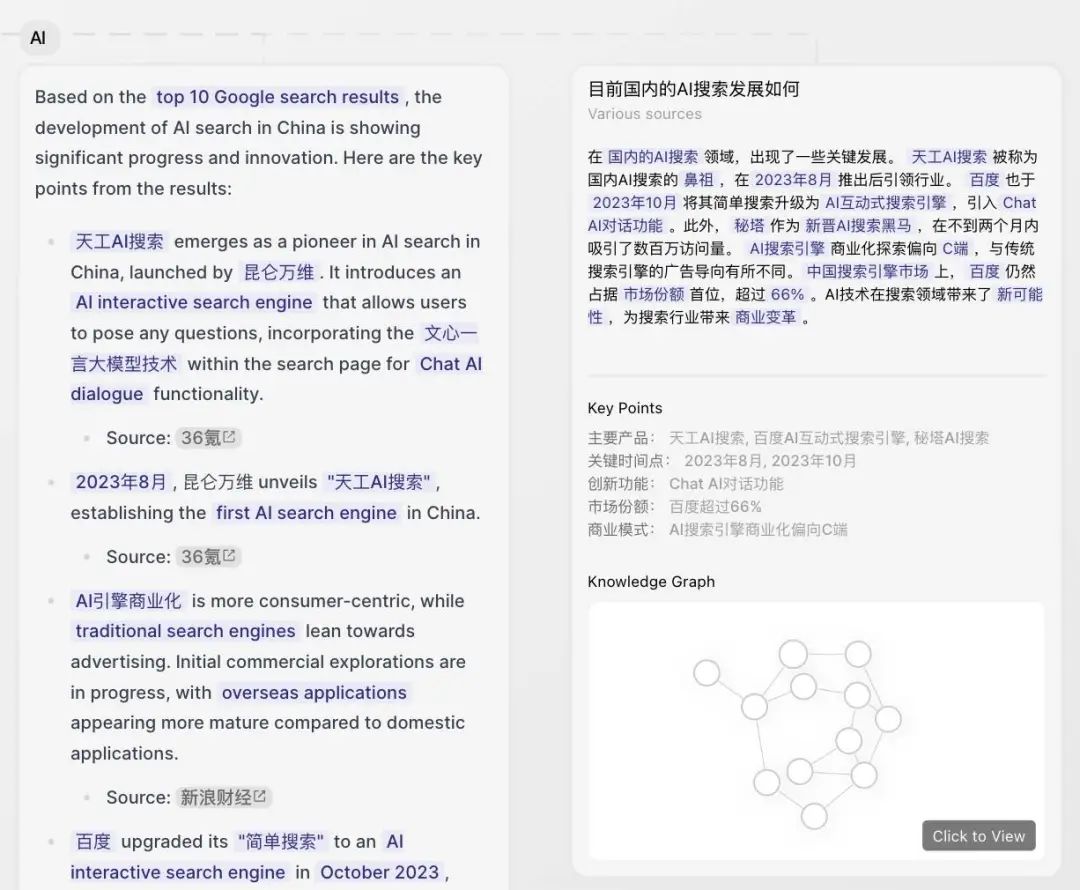Screen dimensions: 1080x890
Task: Open the 新浪财经 source link
Action: pos(223,797)
